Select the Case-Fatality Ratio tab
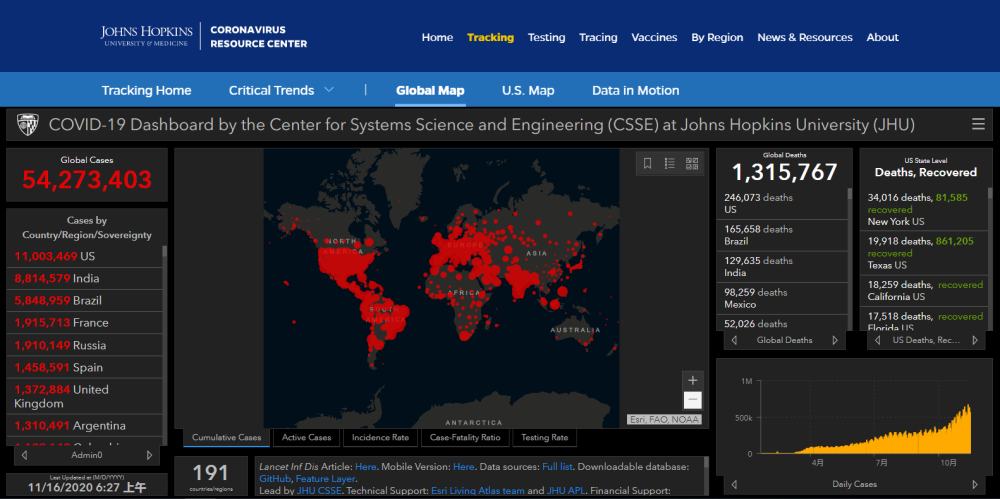 click(x=465, y=437)
